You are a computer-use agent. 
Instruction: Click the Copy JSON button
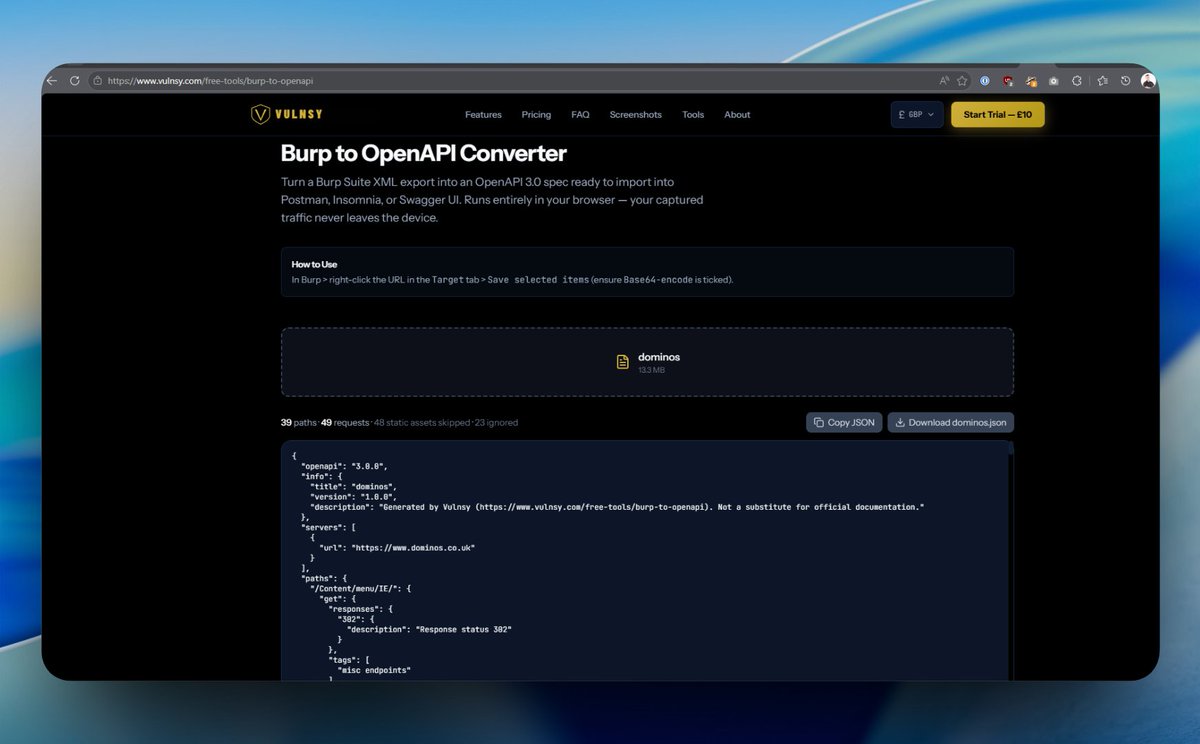(844, 422)
